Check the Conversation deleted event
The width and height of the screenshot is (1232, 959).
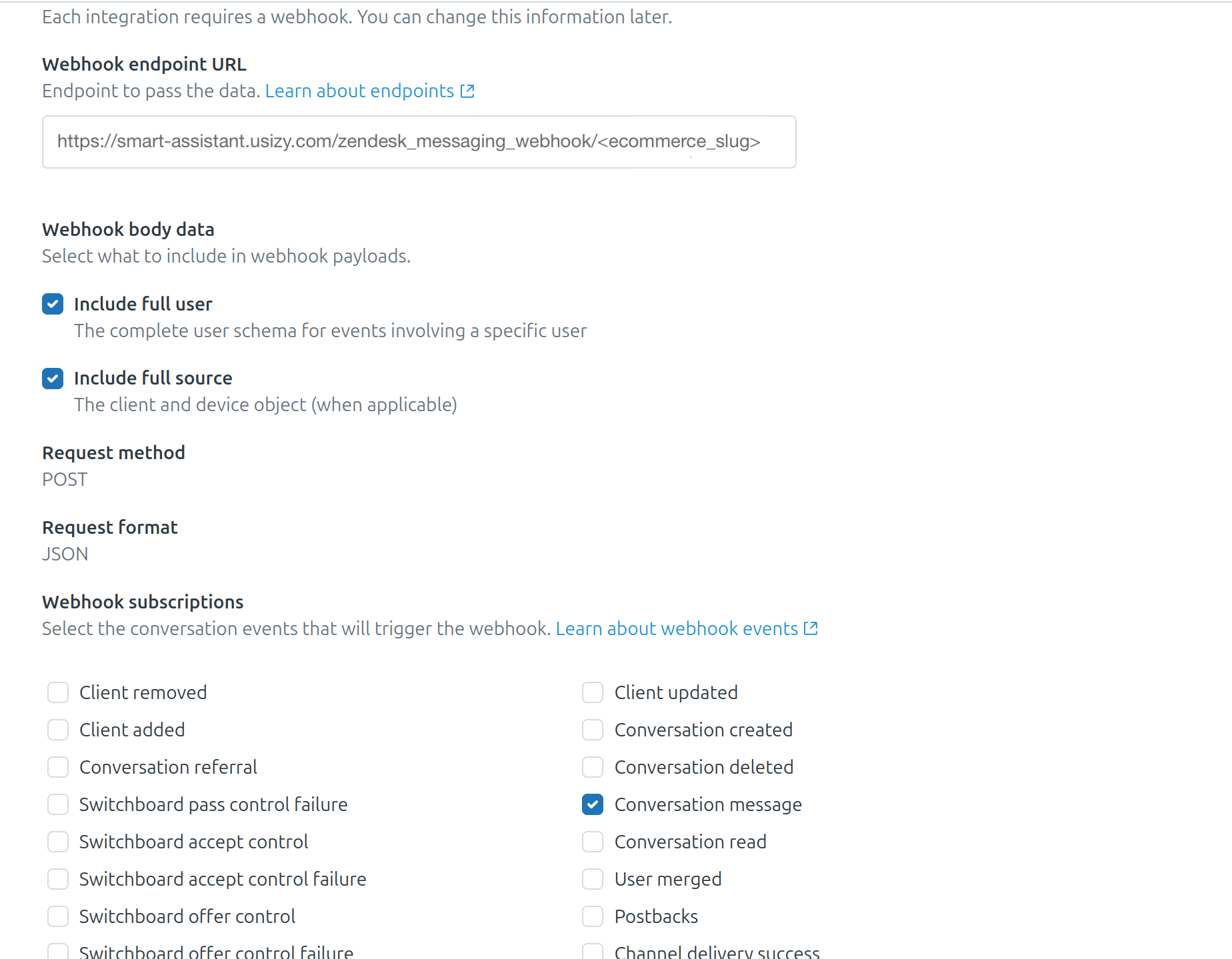(x=593, y=767)
